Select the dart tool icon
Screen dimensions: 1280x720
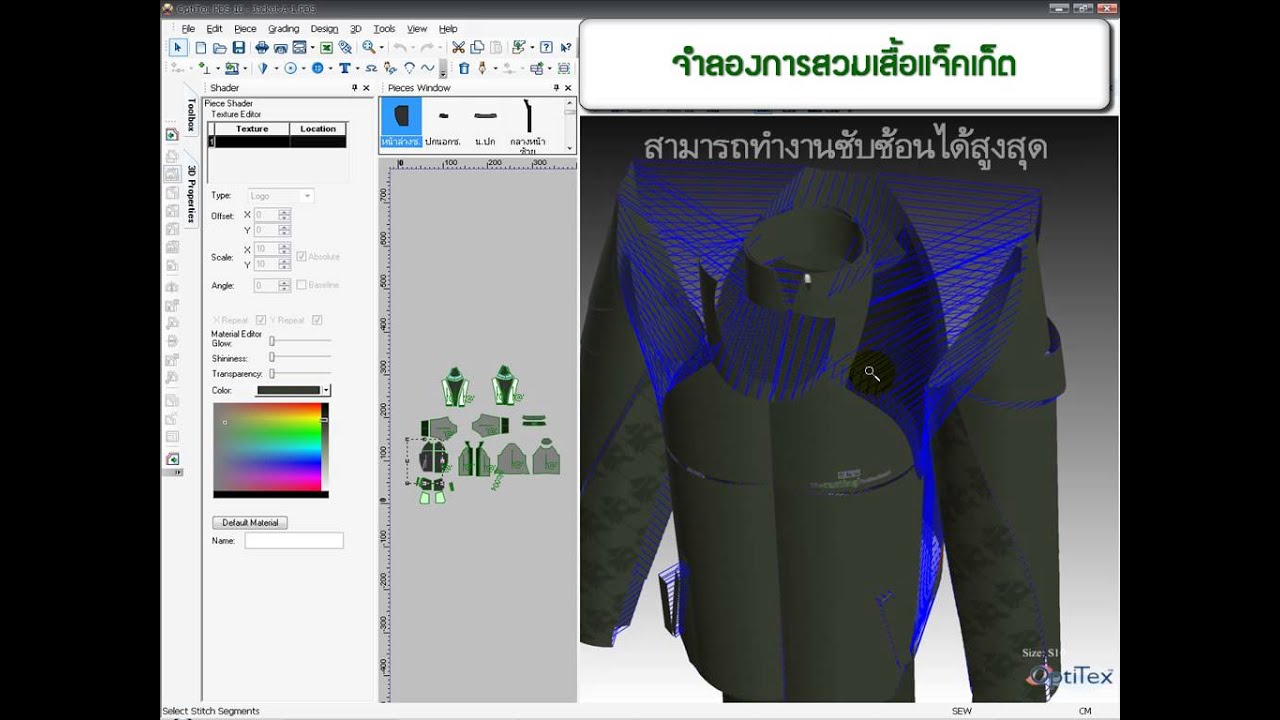click(263, 68)
